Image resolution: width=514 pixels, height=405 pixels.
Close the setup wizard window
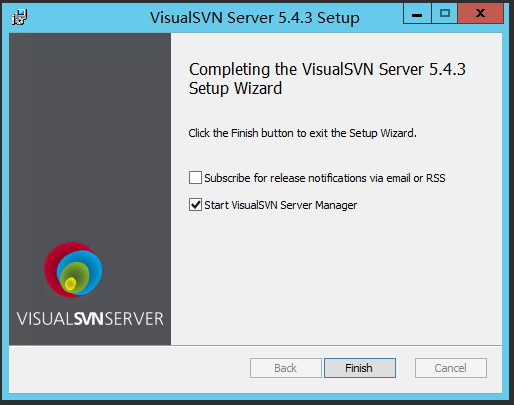pyautogui.click(x=480, y=14)
